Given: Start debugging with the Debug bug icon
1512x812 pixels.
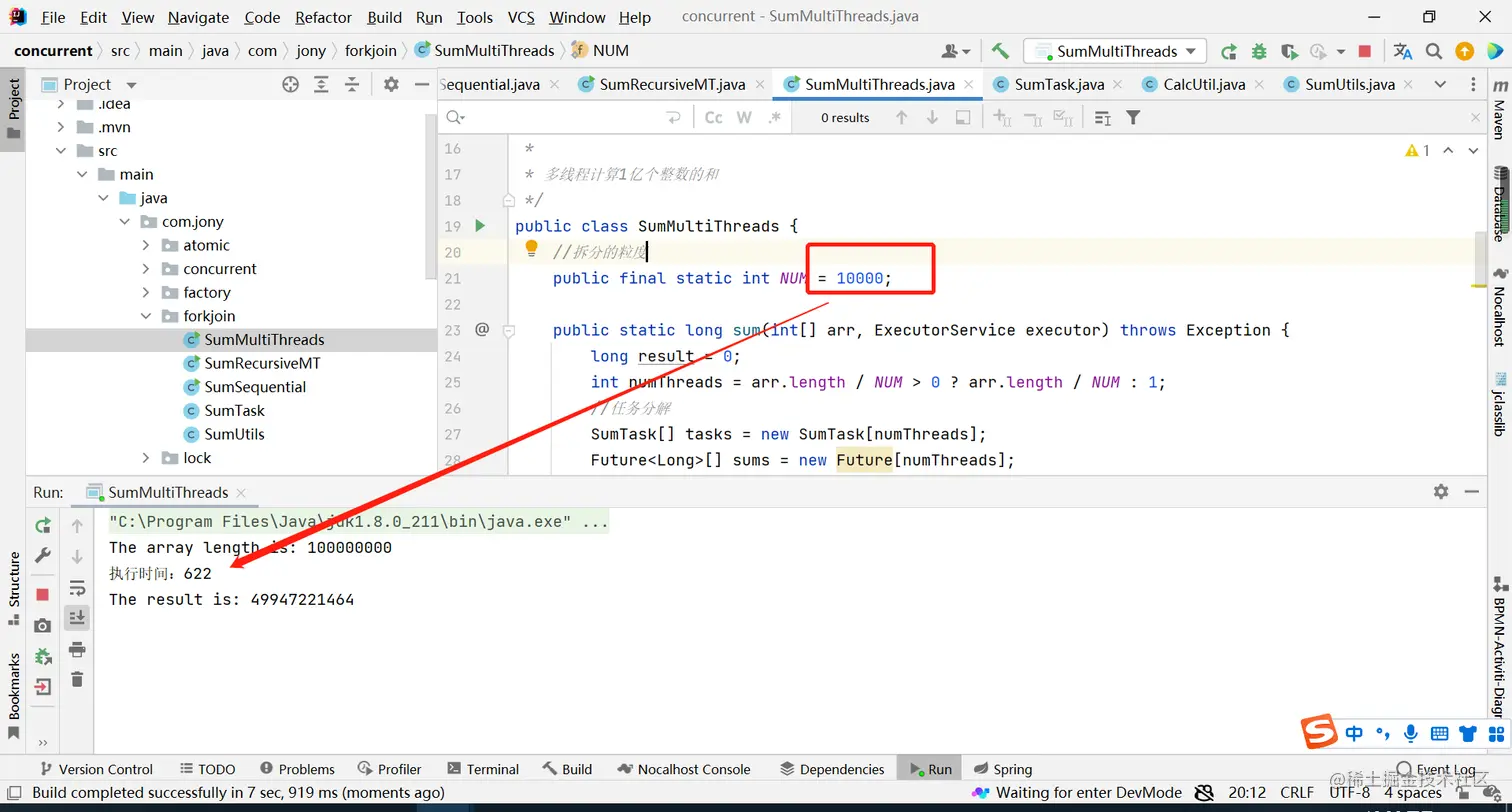Looking at the screenshot, I should (x=1259, y=51).
